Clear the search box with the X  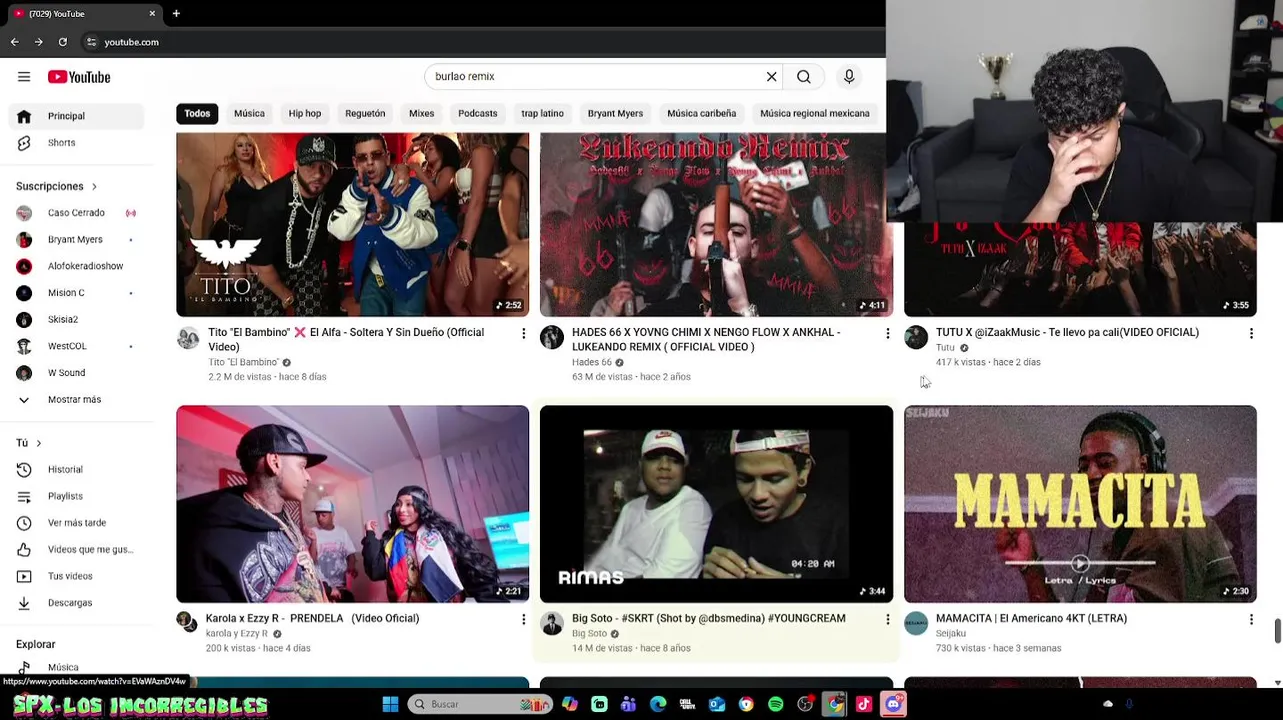(x=772, y=77)
